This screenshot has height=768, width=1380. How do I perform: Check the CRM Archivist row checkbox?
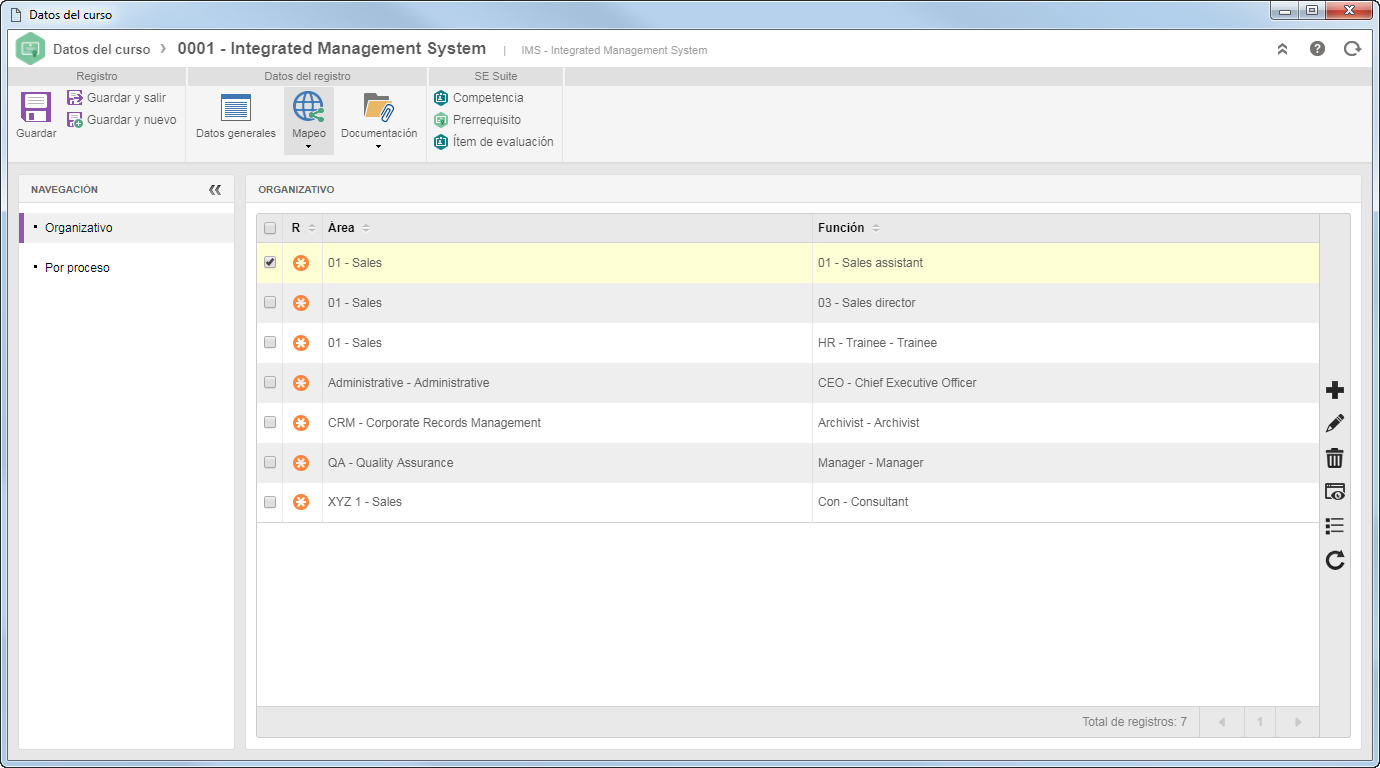270,422
